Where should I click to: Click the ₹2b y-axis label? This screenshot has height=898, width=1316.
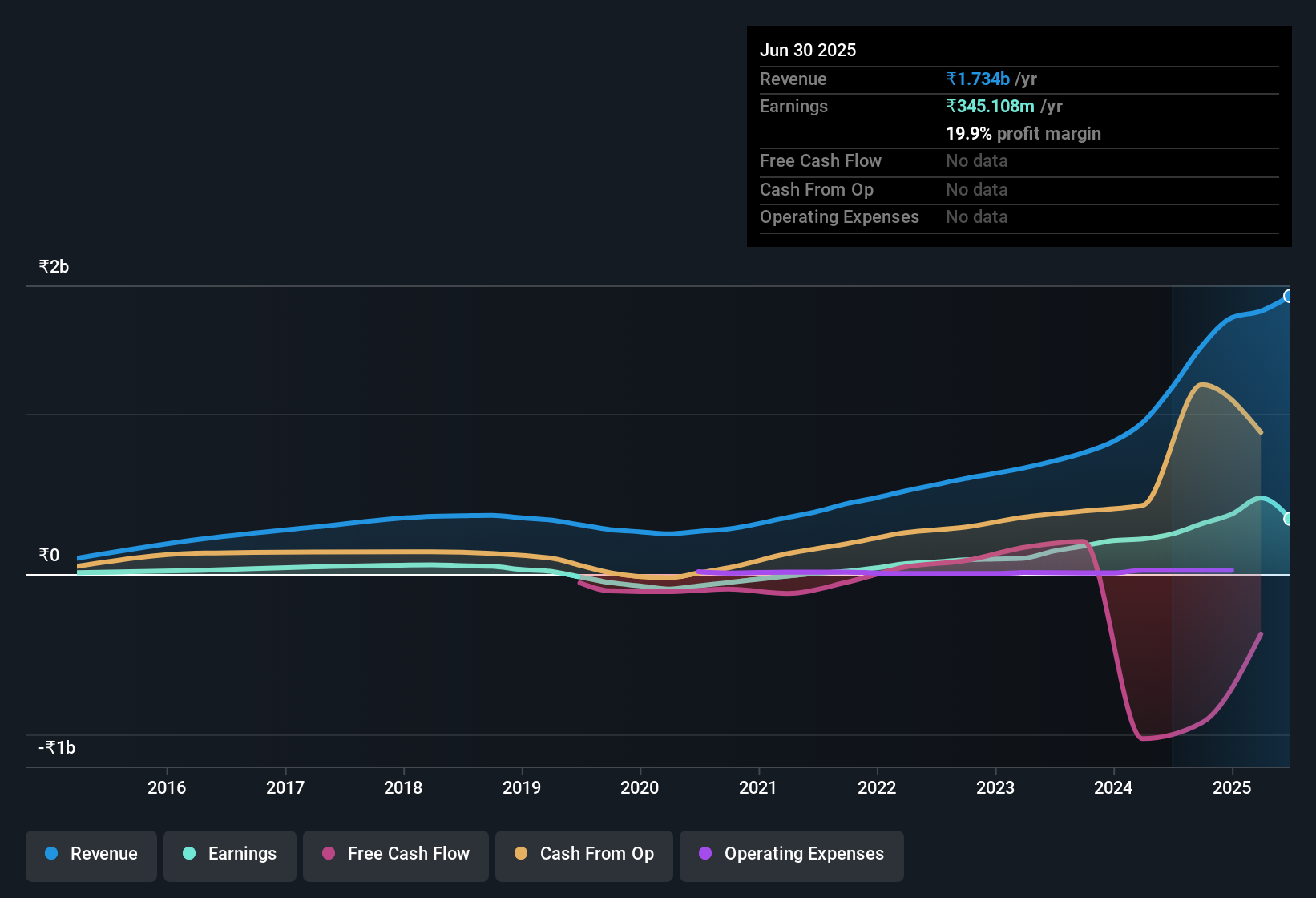point(54,266)
